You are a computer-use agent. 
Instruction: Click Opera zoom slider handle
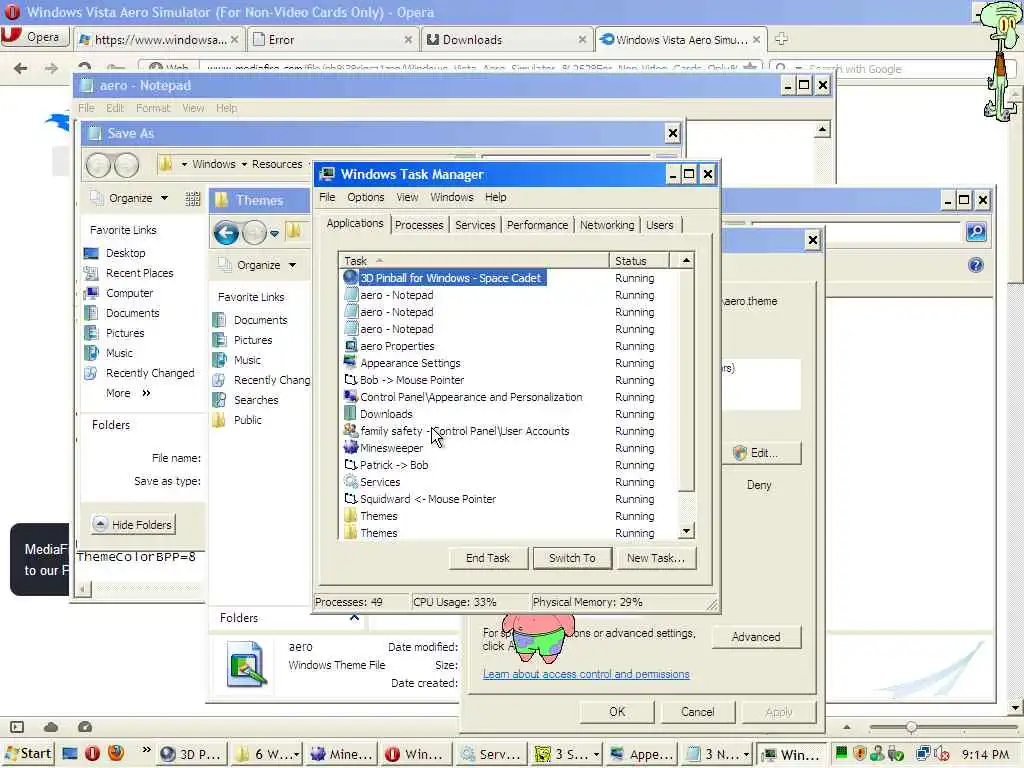911,727
